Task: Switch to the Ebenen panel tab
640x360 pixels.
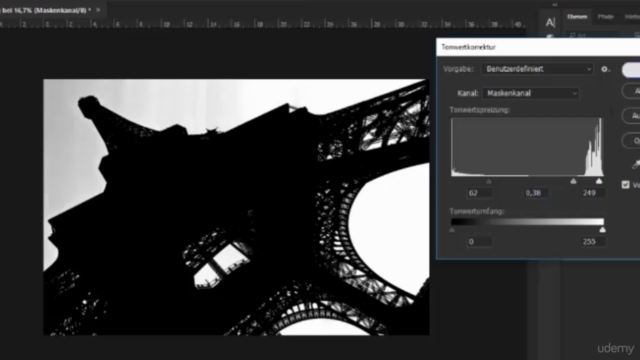Action: coord(577,17)
